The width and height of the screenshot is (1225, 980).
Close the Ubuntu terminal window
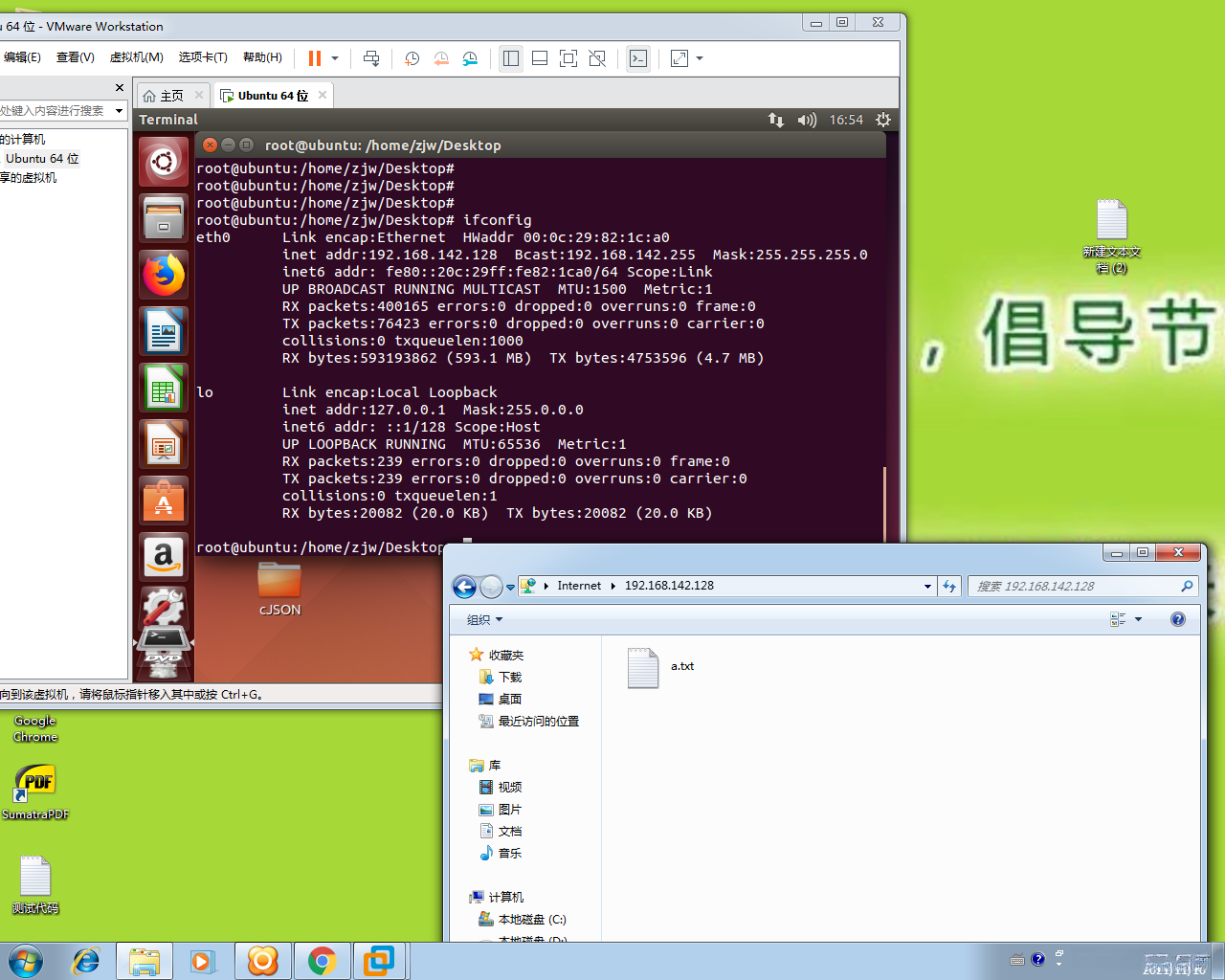(210, 145)
